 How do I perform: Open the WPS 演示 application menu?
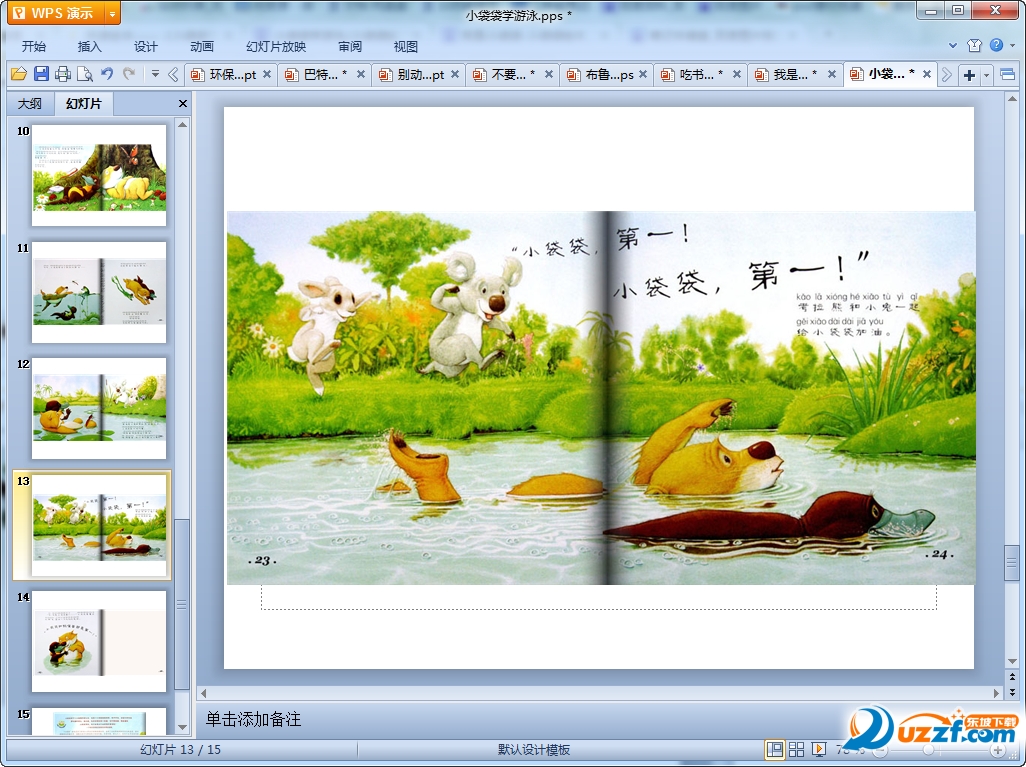pos(56,13)
